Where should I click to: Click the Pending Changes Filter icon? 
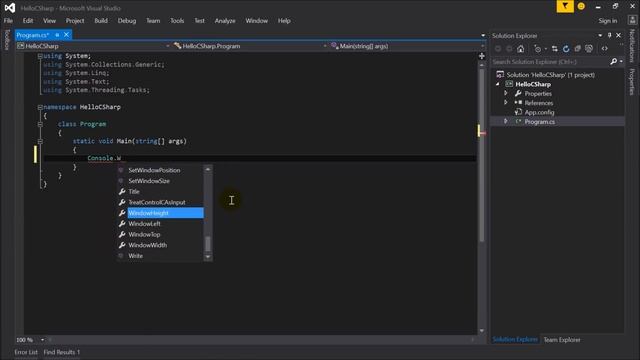[538, 49]
